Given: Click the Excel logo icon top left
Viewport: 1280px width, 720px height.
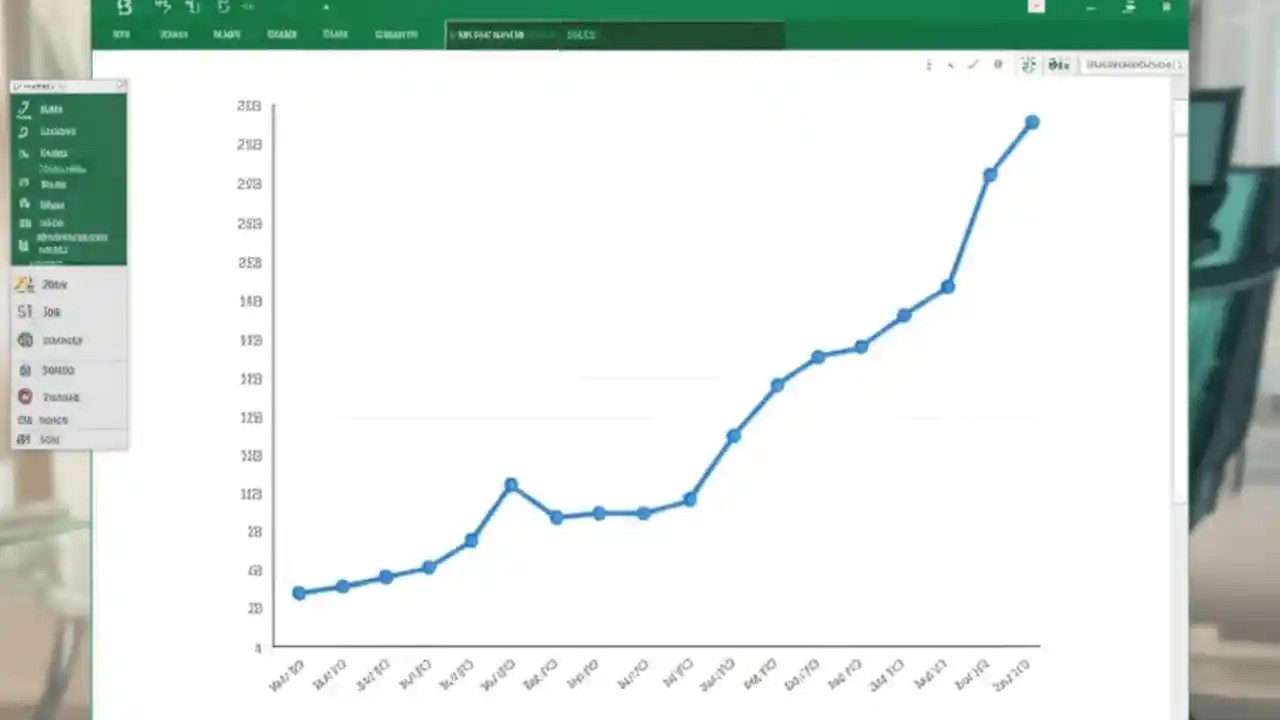Looking at the screenshot, I should point(121,8).
